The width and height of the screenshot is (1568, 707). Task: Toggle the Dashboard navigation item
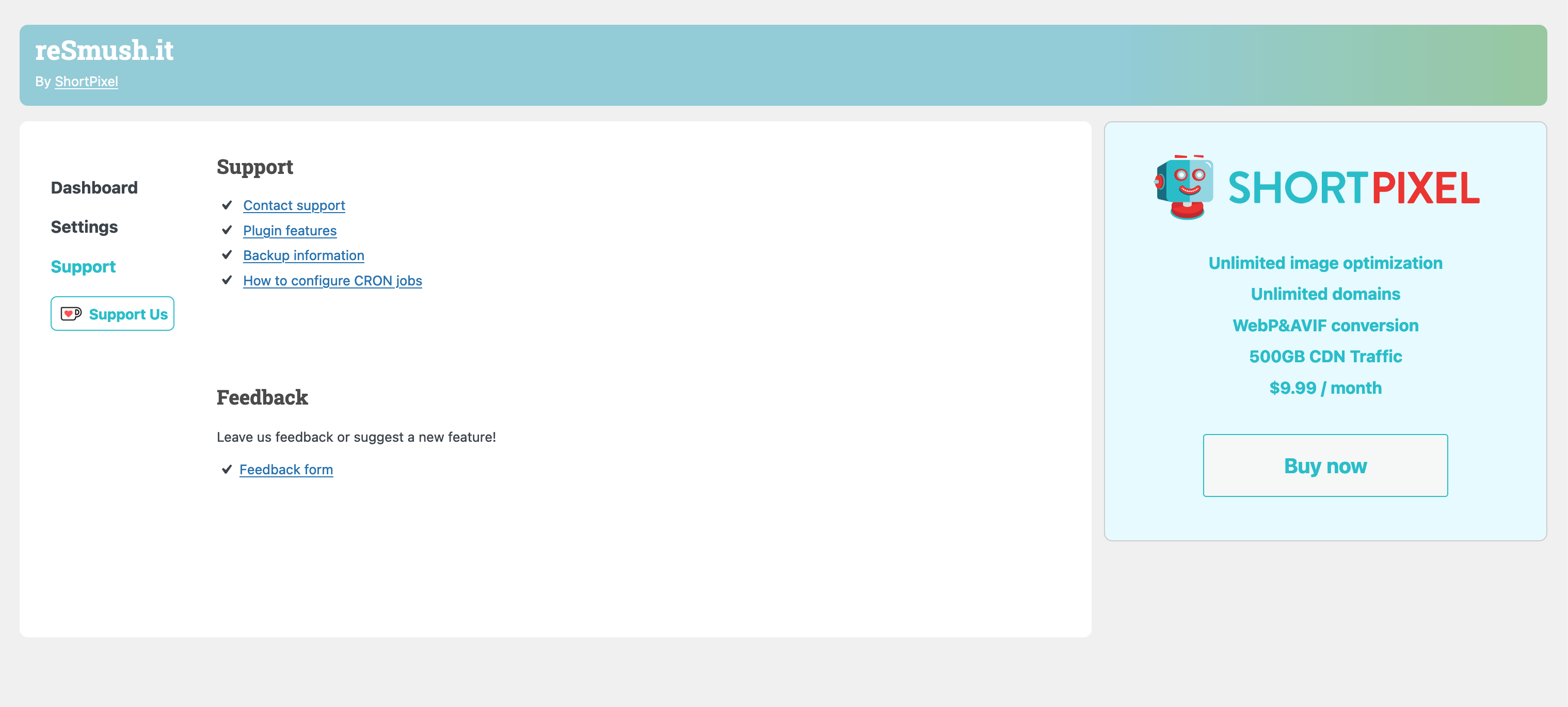[x=95, y=187]
